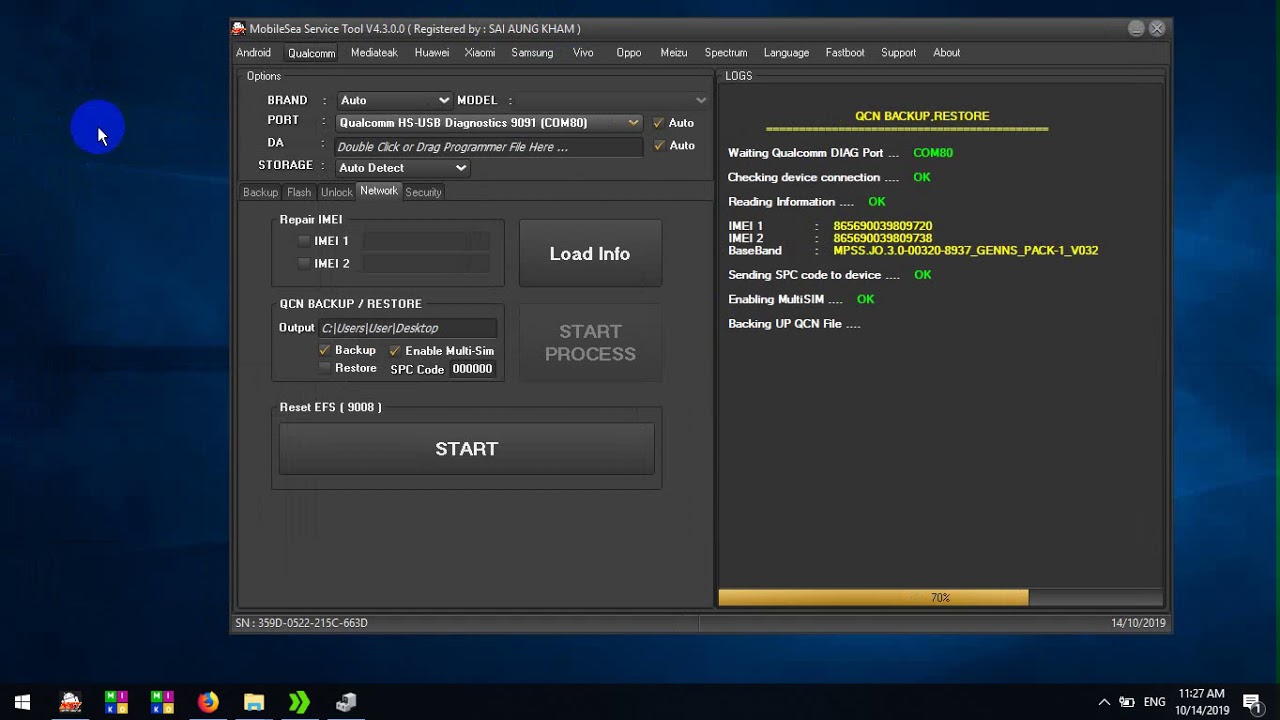Screen dimensions: 1280x720
Task: Expand the BRAND dropdown set to Auto
Action: coord(394,100)
